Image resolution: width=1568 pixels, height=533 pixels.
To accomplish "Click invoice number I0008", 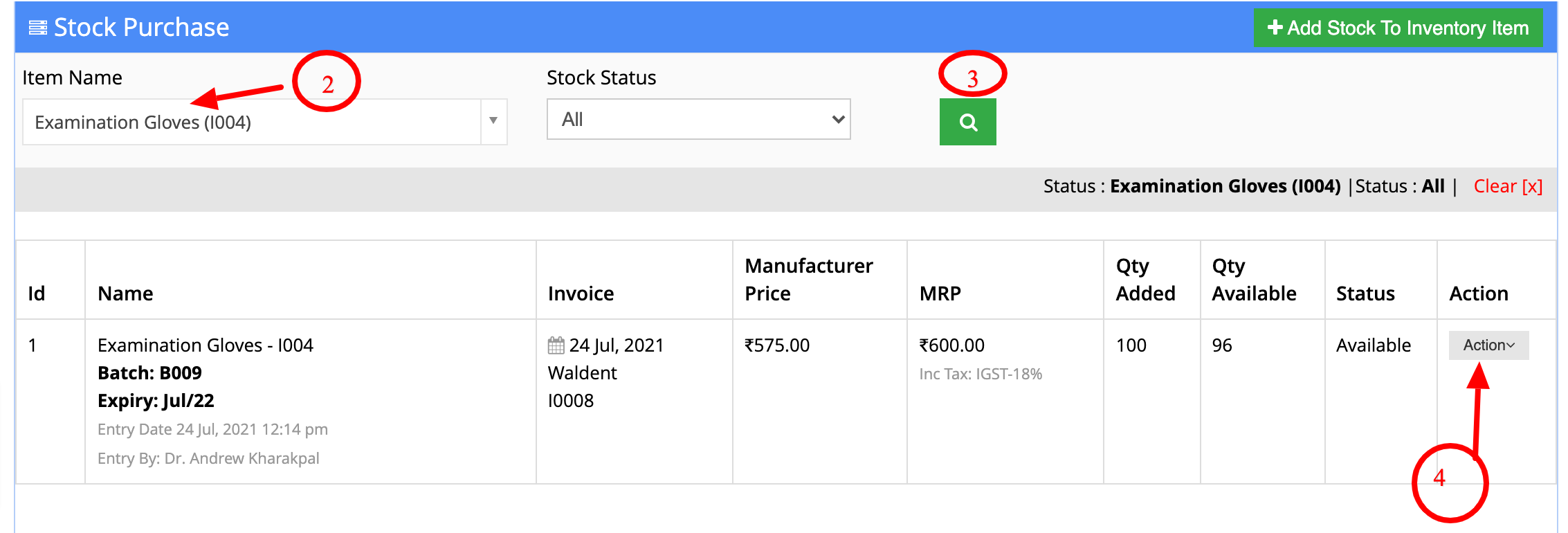I will tap(571, 400).
